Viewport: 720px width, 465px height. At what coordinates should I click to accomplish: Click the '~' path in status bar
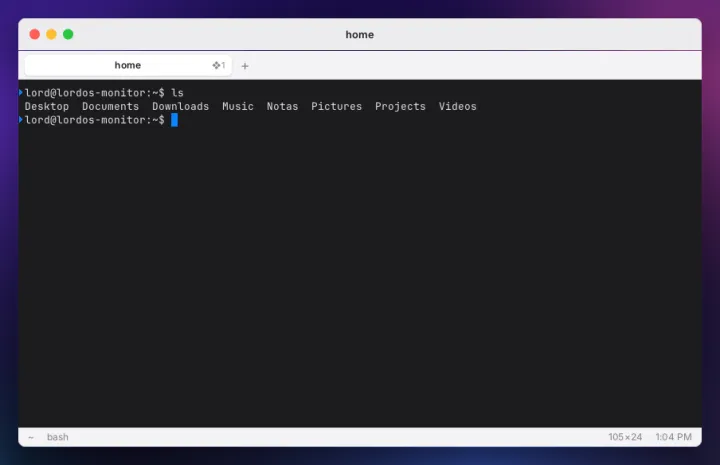(31, 437)
